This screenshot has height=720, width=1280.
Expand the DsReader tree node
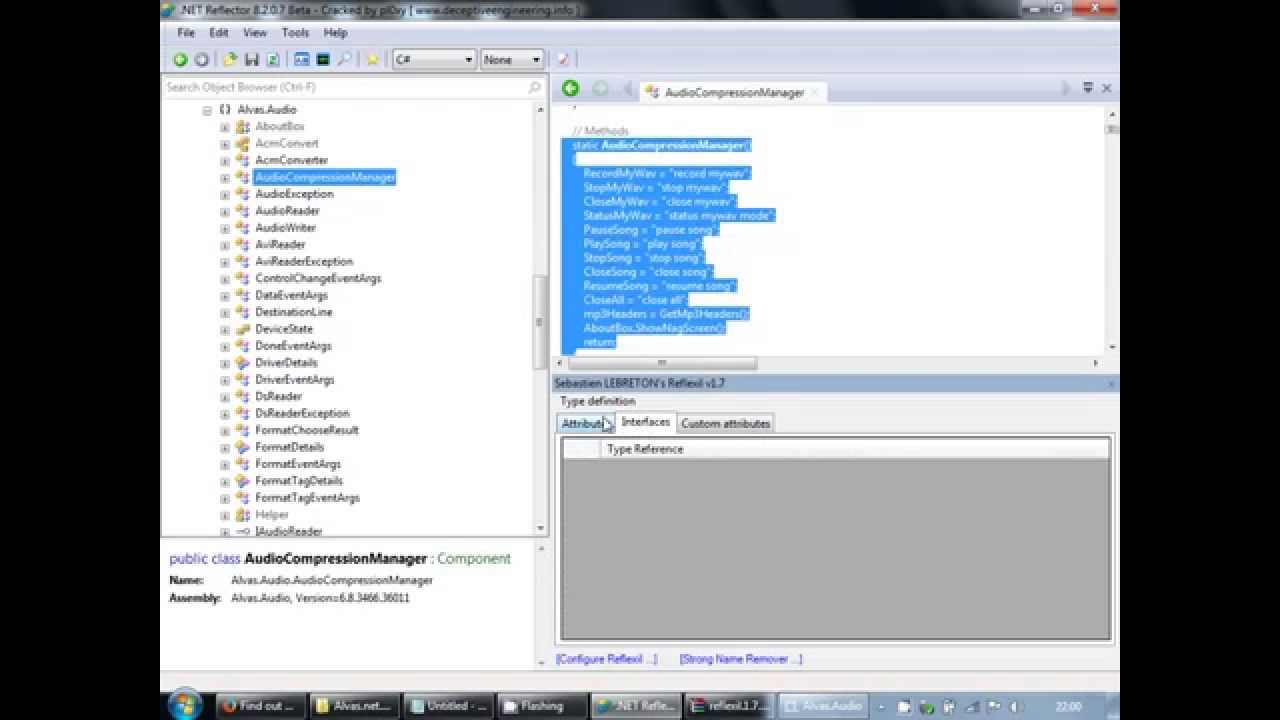coord(225,397)
